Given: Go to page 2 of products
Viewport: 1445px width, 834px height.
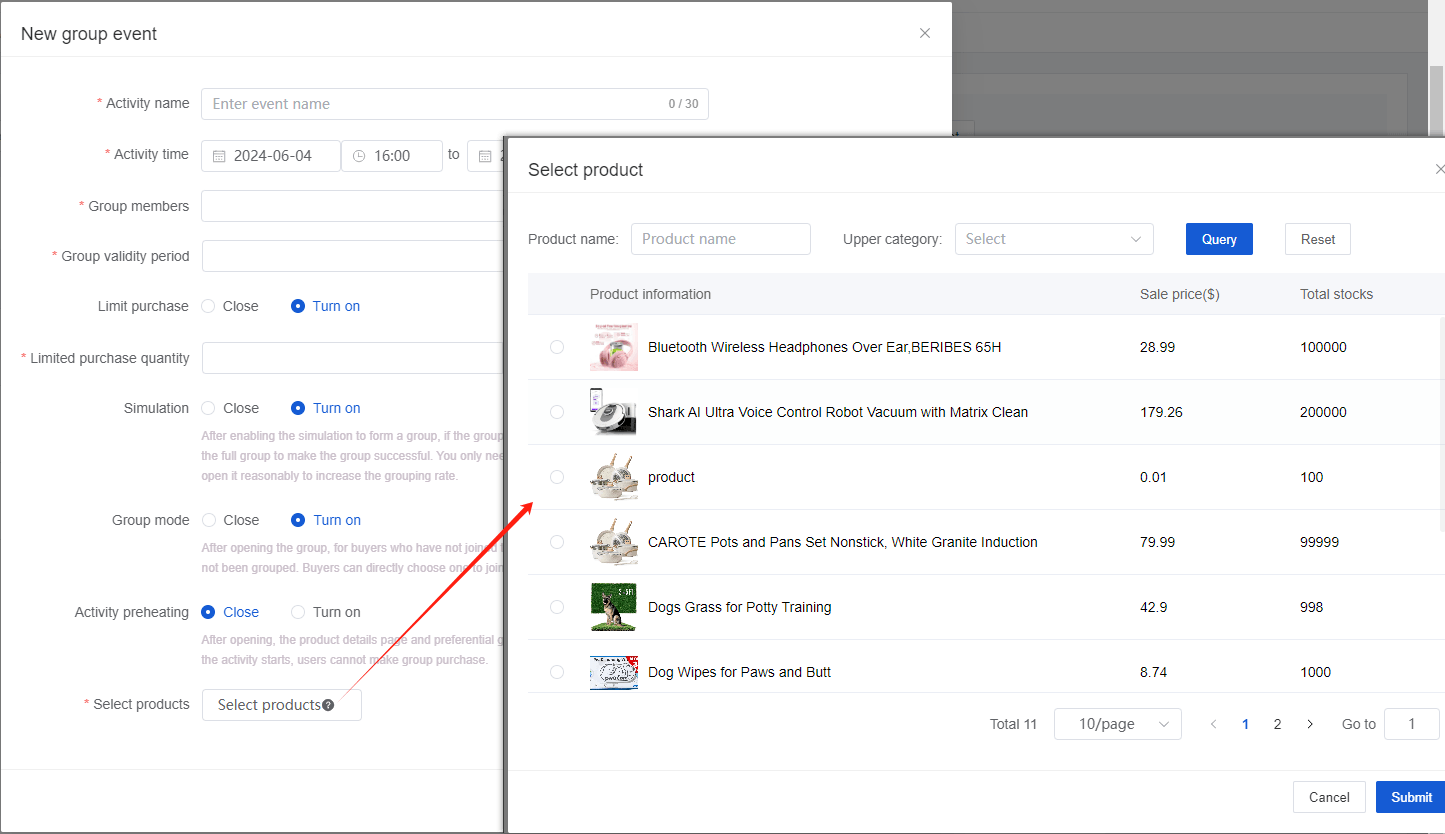Looking at the screenshot, I should [1277, 724].
